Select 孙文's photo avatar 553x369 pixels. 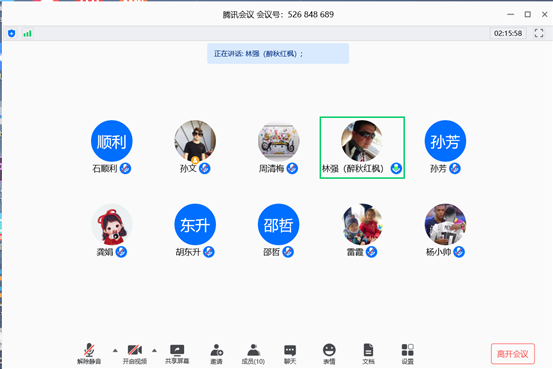tap(195, 141)
